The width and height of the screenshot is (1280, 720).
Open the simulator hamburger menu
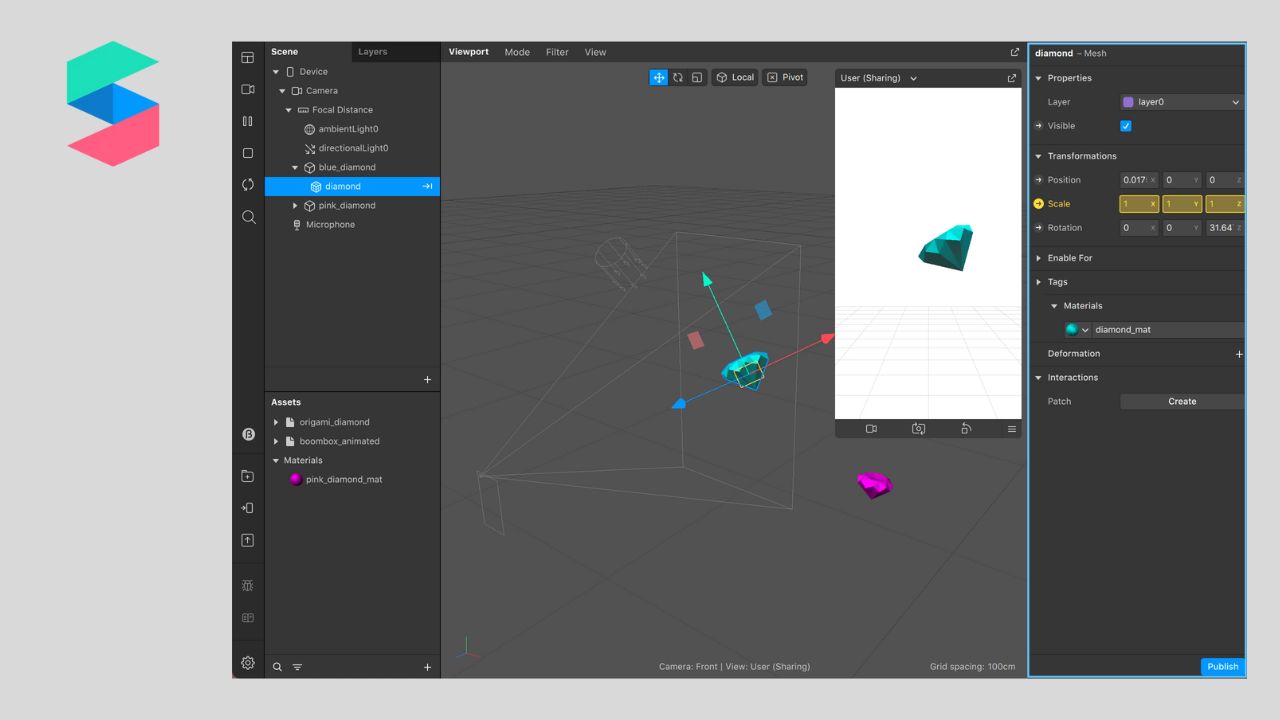tap(1011, 429)
